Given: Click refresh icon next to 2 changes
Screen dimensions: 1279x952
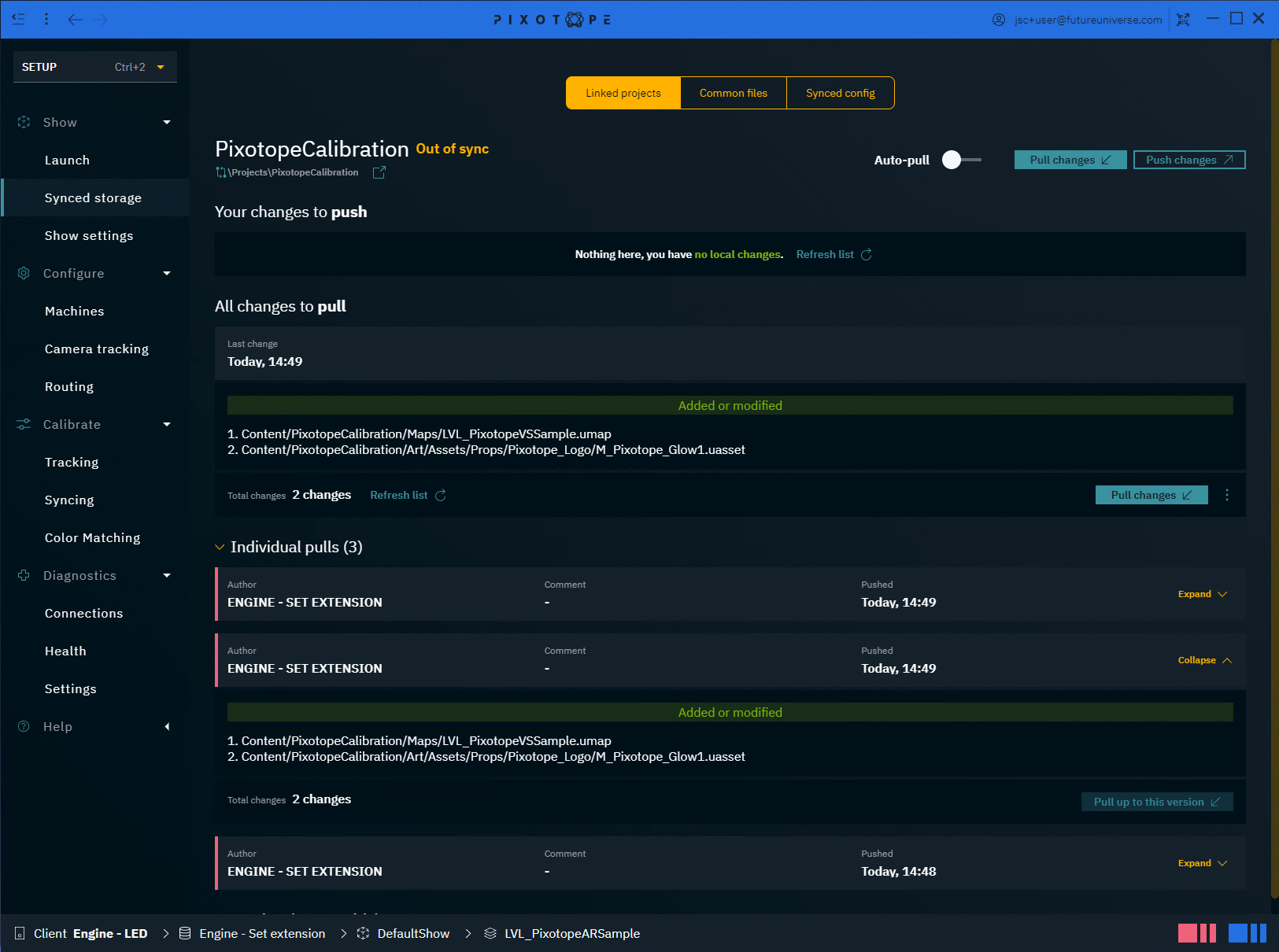Looking at the screenshot, I should click(x=441, y=495).
